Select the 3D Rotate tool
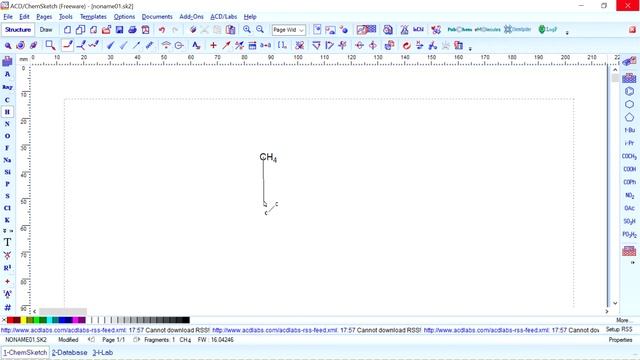640x360 pixels. tap(33, 45)
